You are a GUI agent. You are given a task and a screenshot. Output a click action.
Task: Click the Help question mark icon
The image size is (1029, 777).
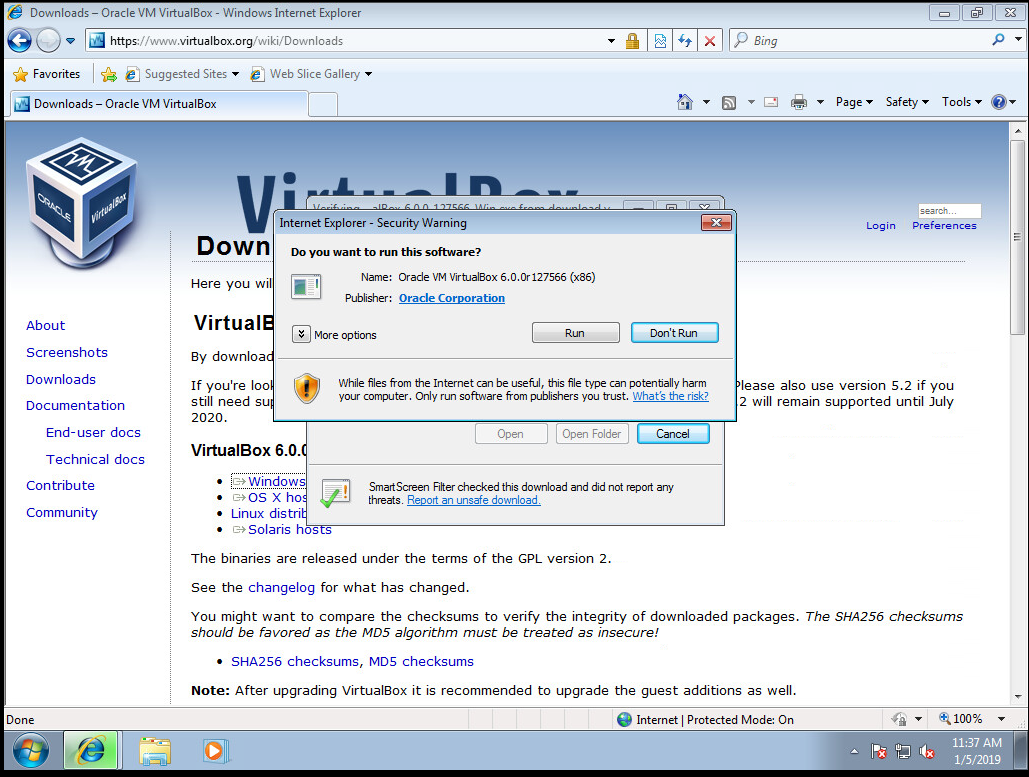point(999,102)
